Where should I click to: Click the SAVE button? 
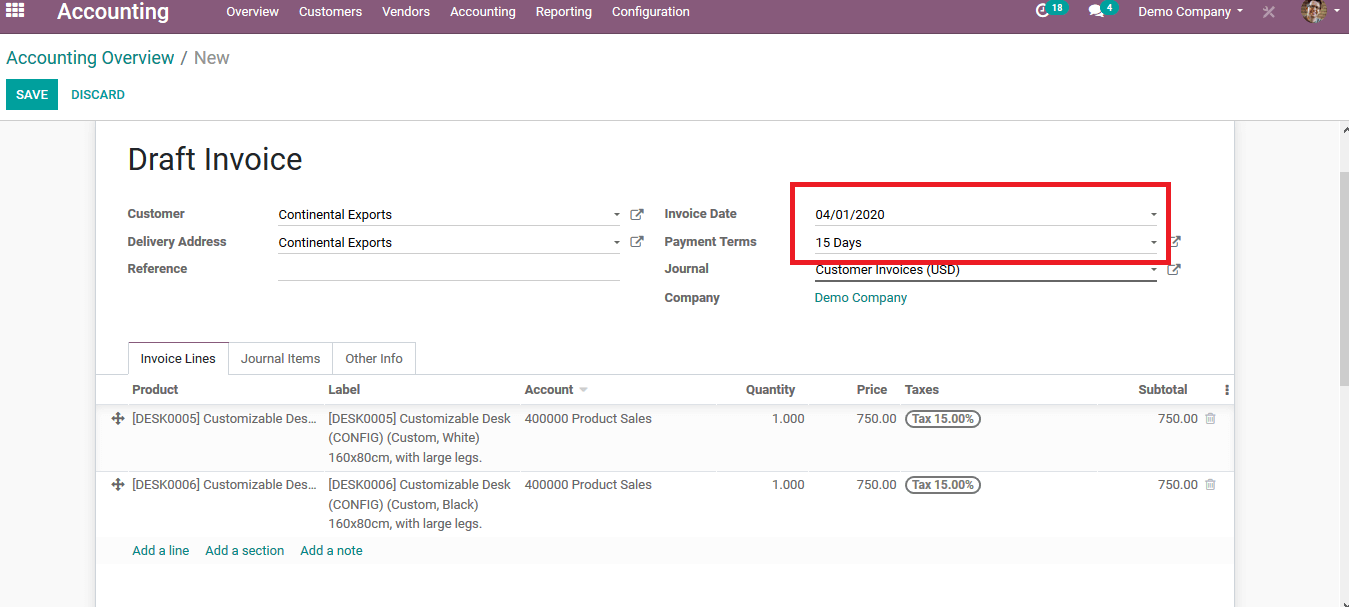tap(32, 95)
